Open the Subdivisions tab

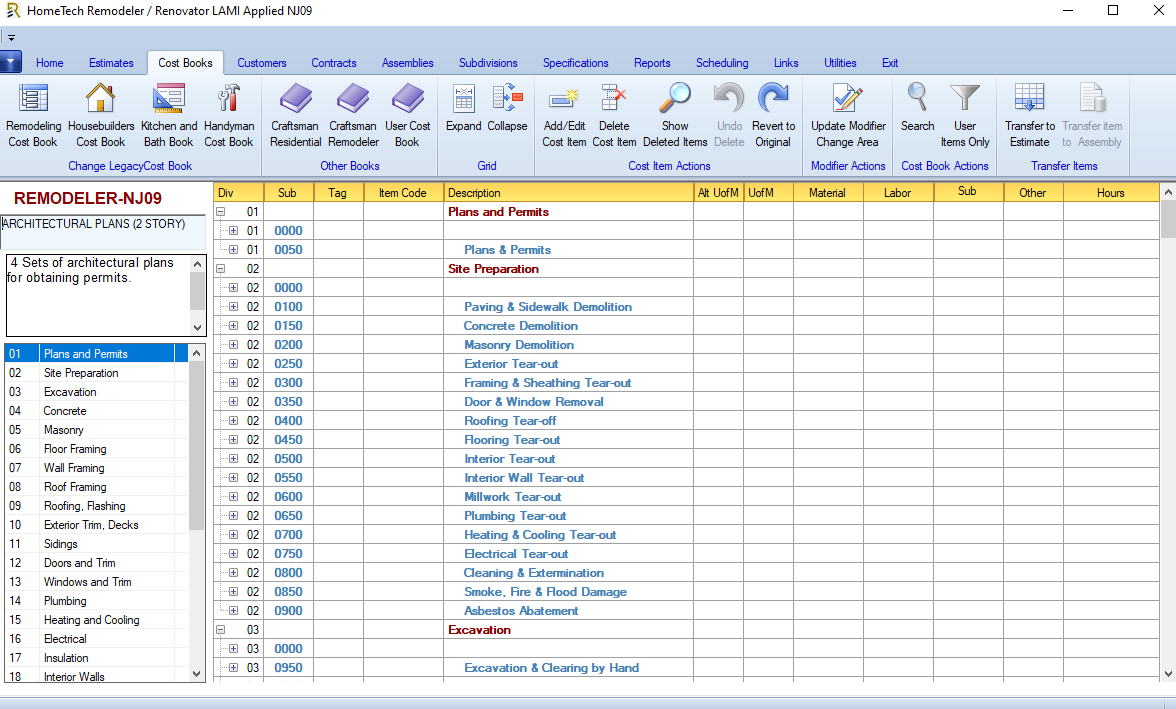coord(488,63)
